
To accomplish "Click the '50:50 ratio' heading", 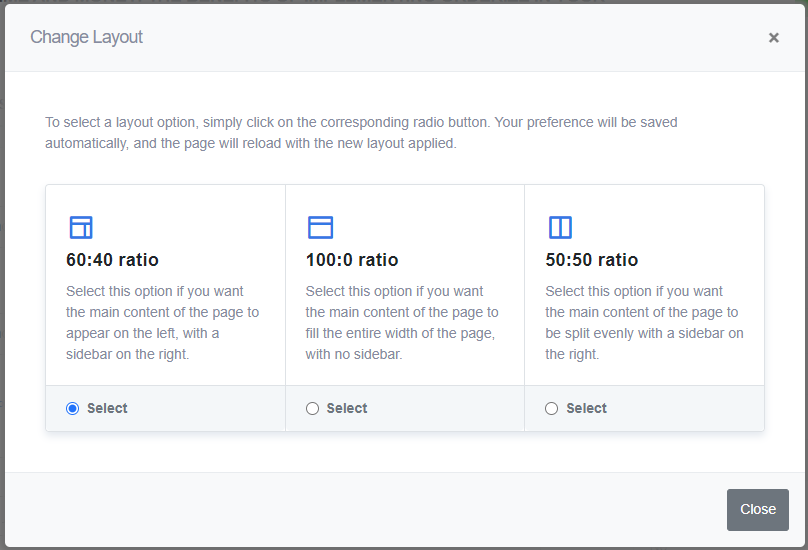I will click(x=592, y=260).
